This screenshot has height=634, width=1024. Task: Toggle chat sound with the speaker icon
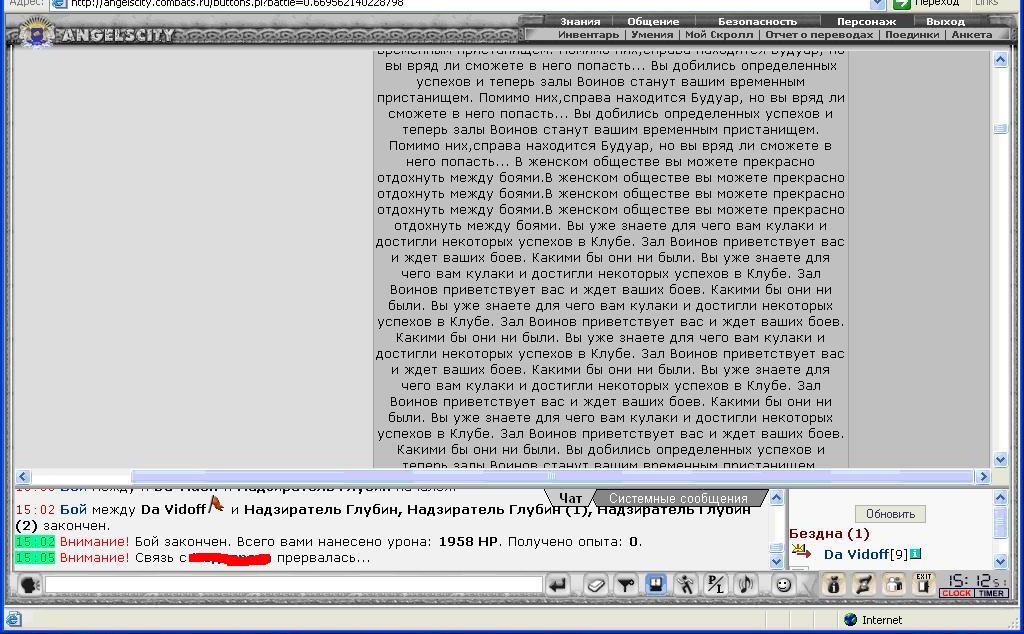coord(746,585)
